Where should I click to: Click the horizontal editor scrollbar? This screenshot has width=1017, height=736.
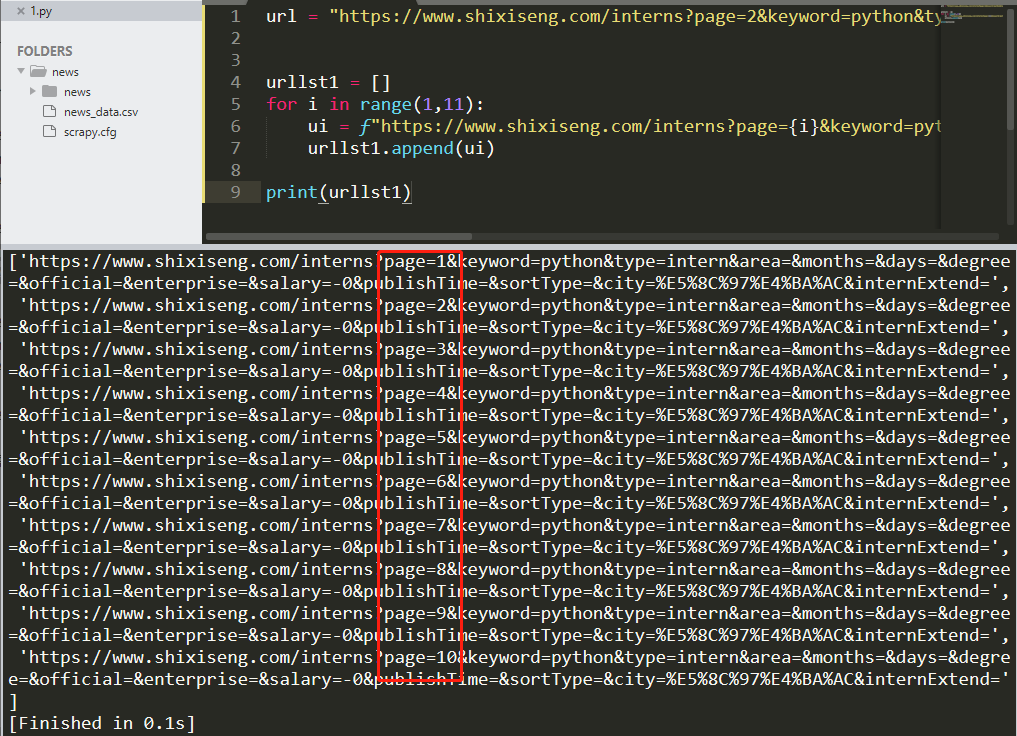tap(339, 237)
